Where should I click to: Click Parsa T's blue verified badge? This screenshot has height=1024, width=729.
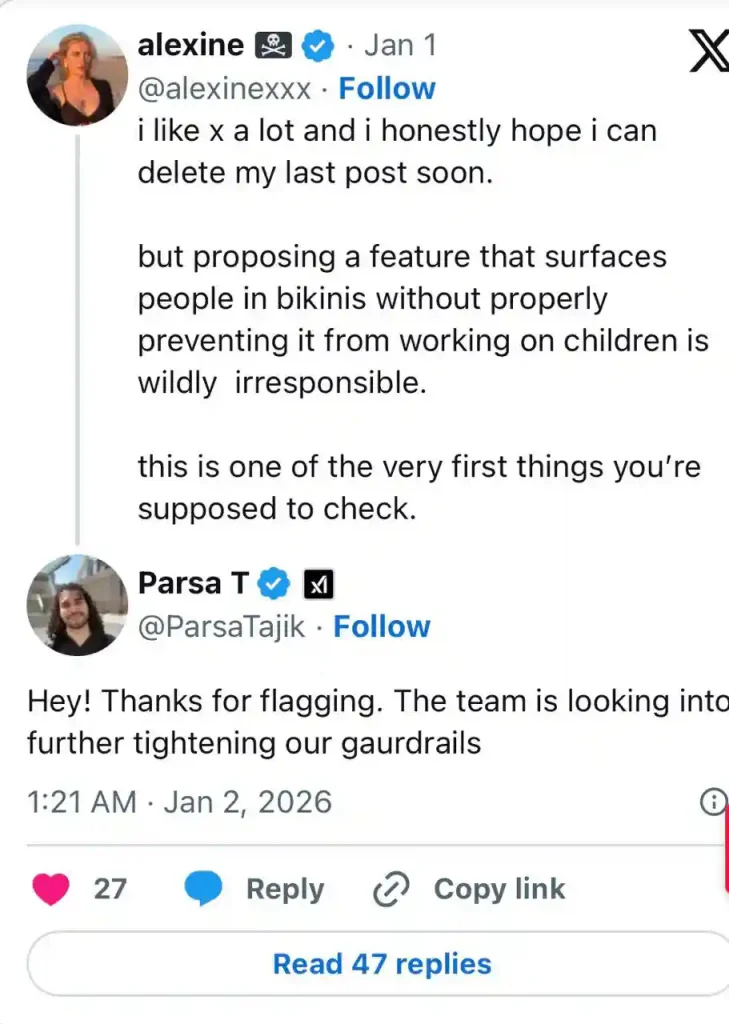pyautogui.click(x=274, y=583)
